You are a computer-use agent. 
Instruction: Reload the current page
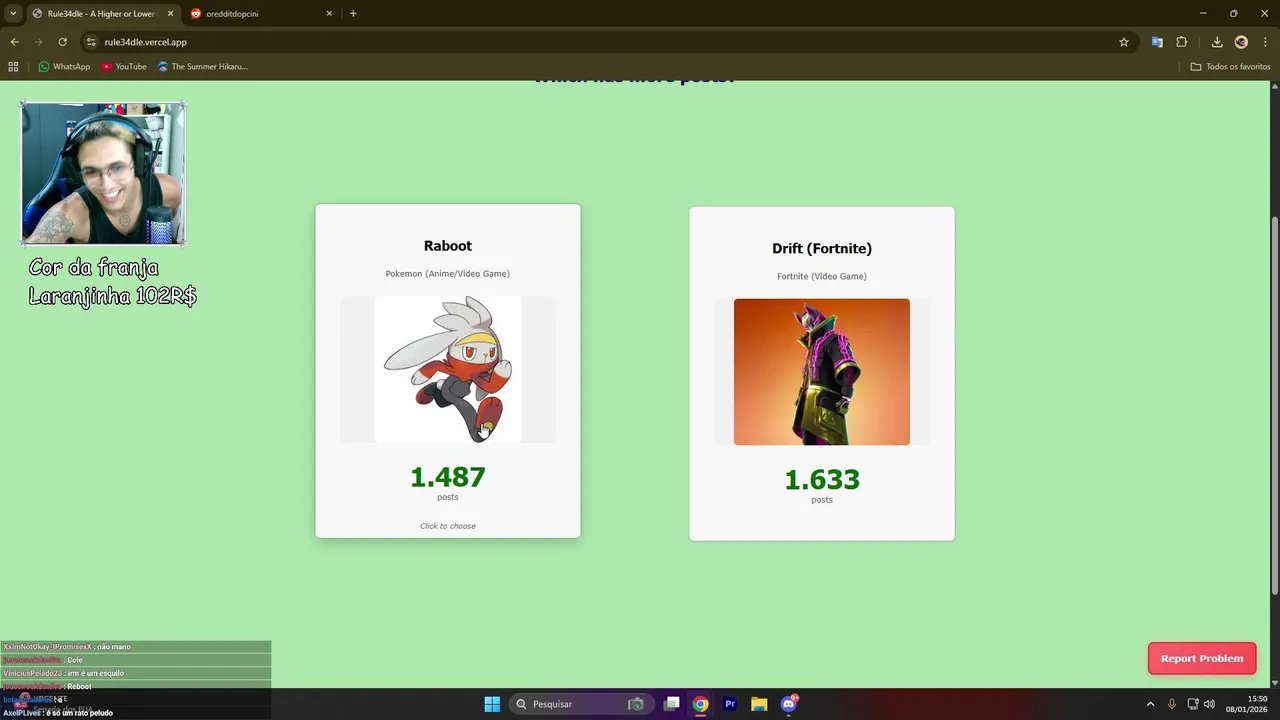coord(62,42)
